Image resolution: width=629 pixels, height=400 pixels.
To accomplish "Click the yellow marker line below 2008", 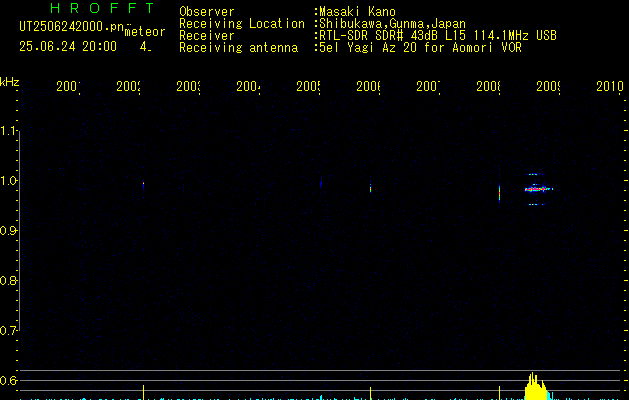I will point(499,393).
